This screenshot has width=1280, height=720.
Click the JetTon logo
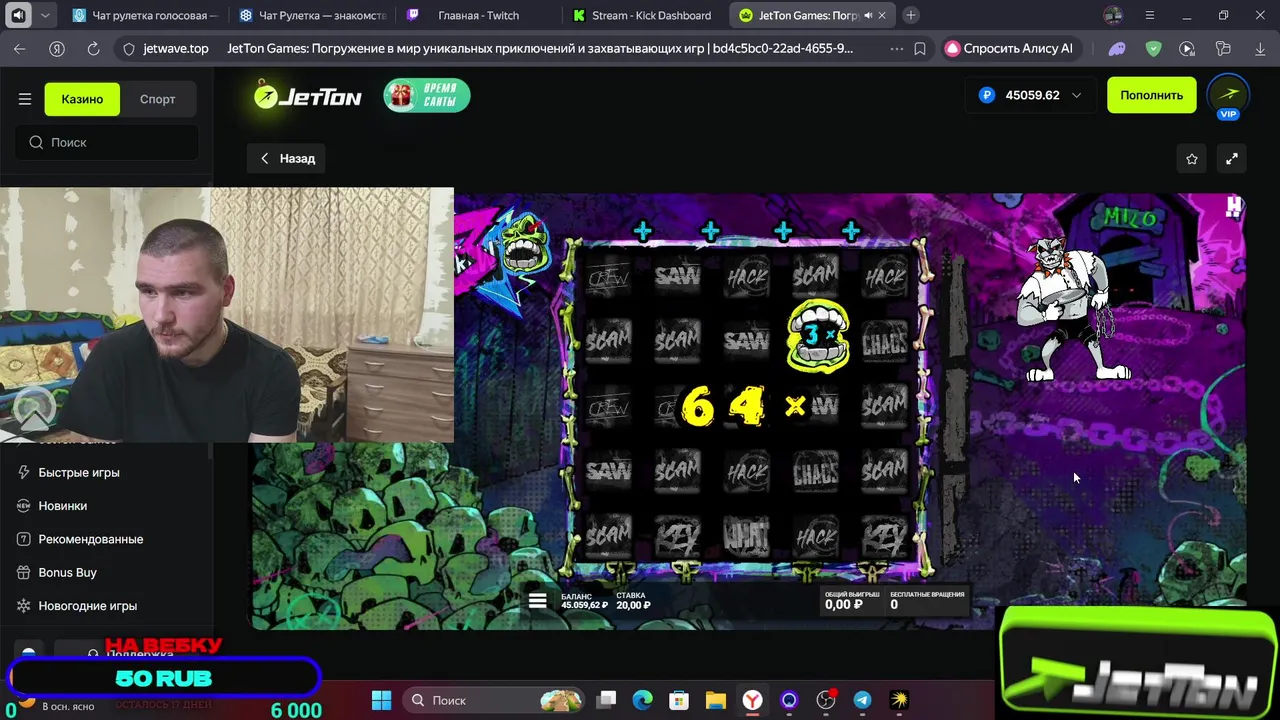[x=307, y=95]
